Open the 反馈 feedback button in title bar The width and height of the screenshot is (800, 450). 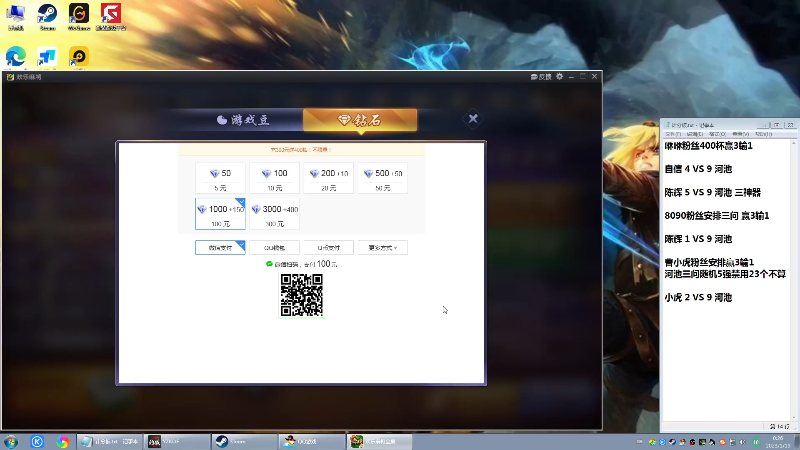point(541,77)
